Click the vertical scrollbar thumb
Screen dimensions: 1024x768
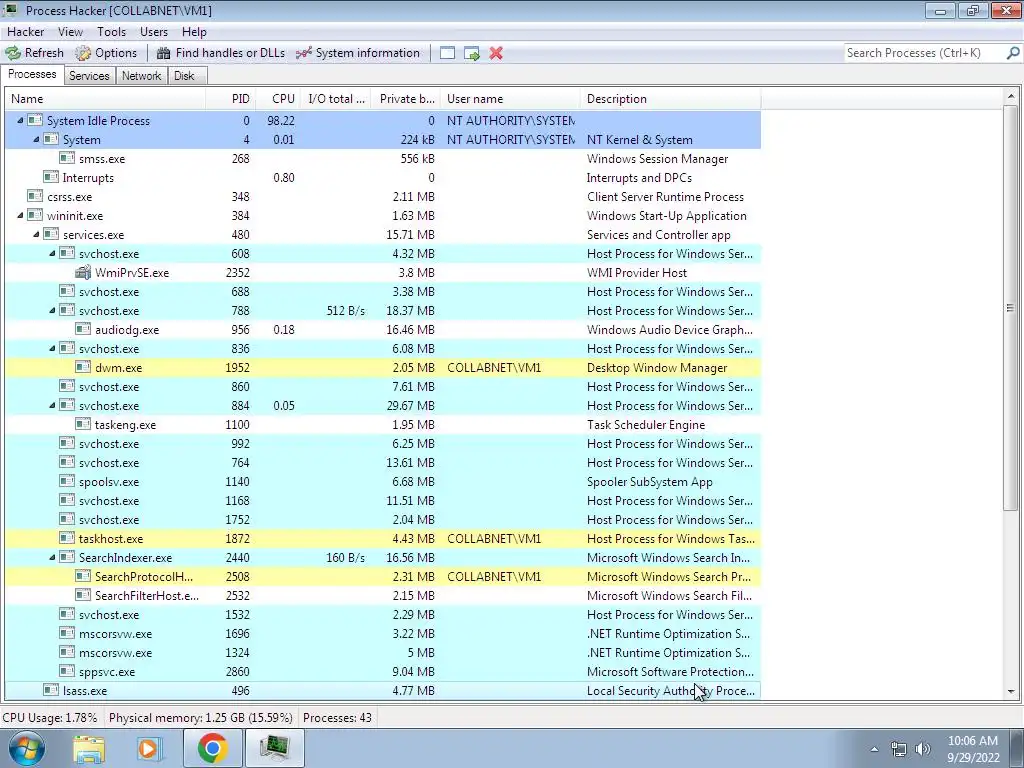click(1011, 309)
